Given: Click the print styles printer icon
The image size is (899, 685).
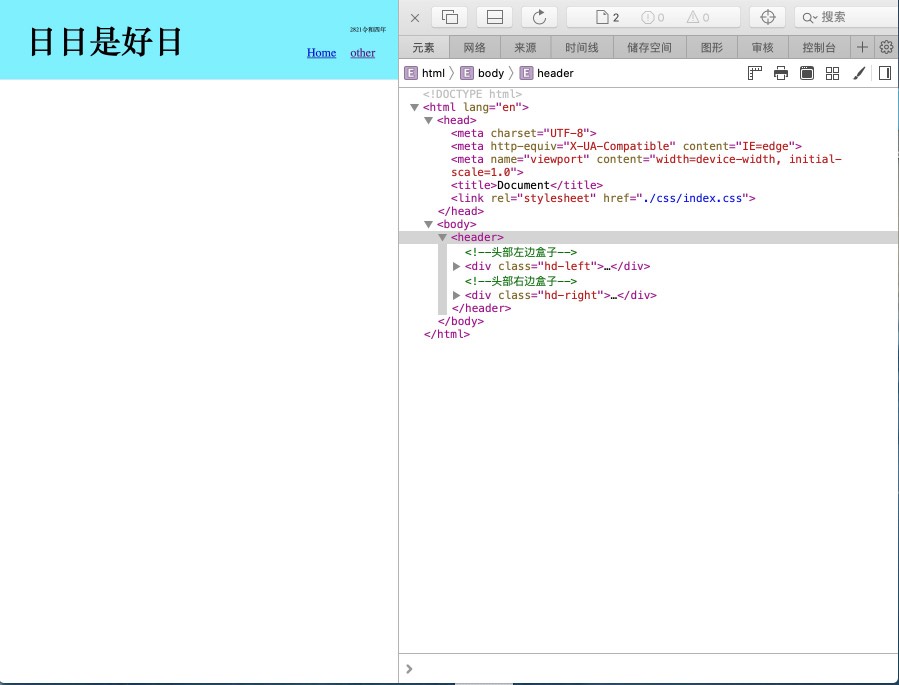Looking at the screenshot, I should (781, 73).
